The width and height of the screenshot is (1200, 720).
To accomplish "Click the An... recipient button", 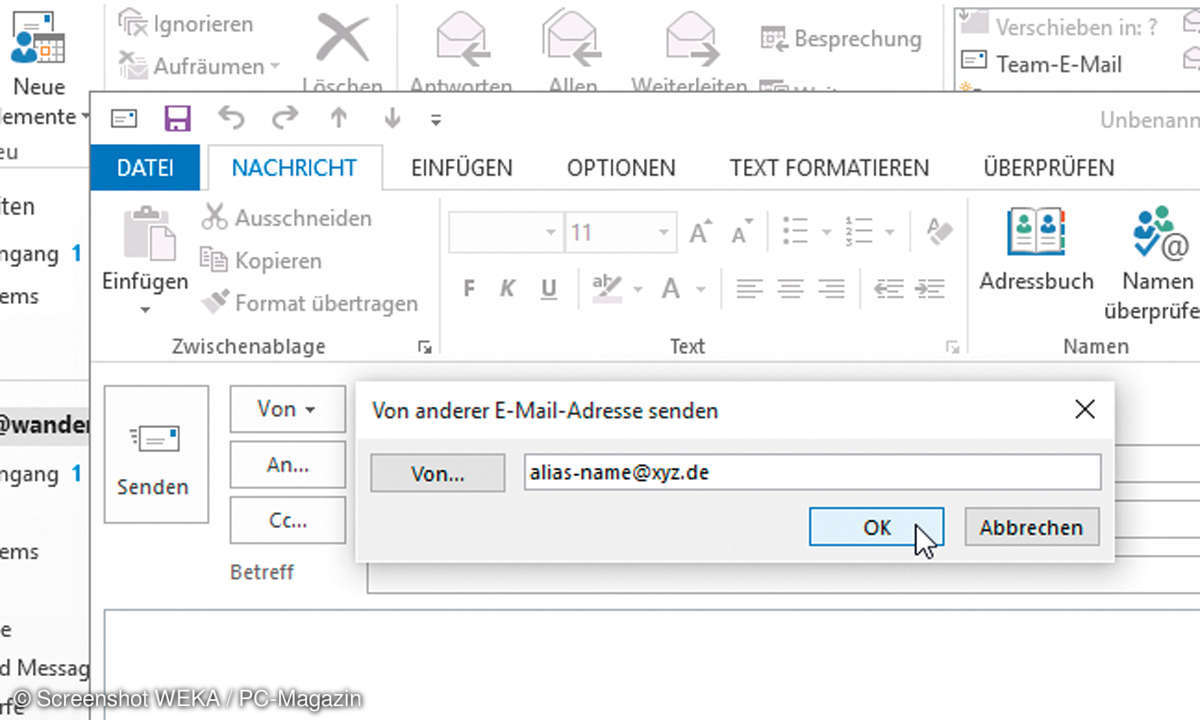I will coord(287,464).
